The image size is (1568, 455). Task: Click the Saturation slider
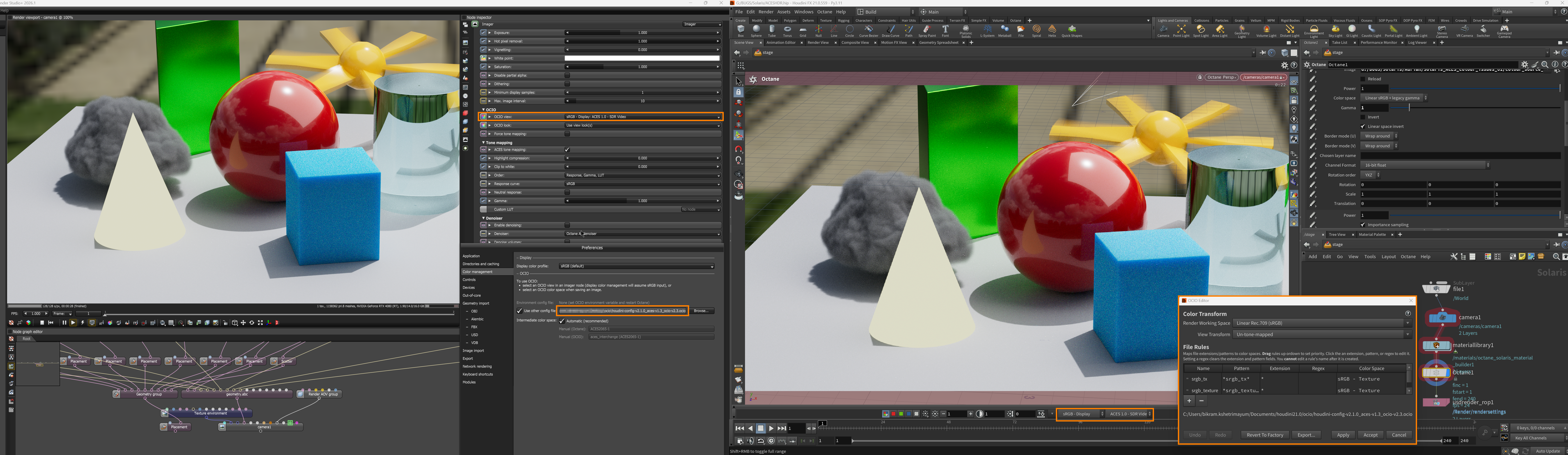click(642, 67)
